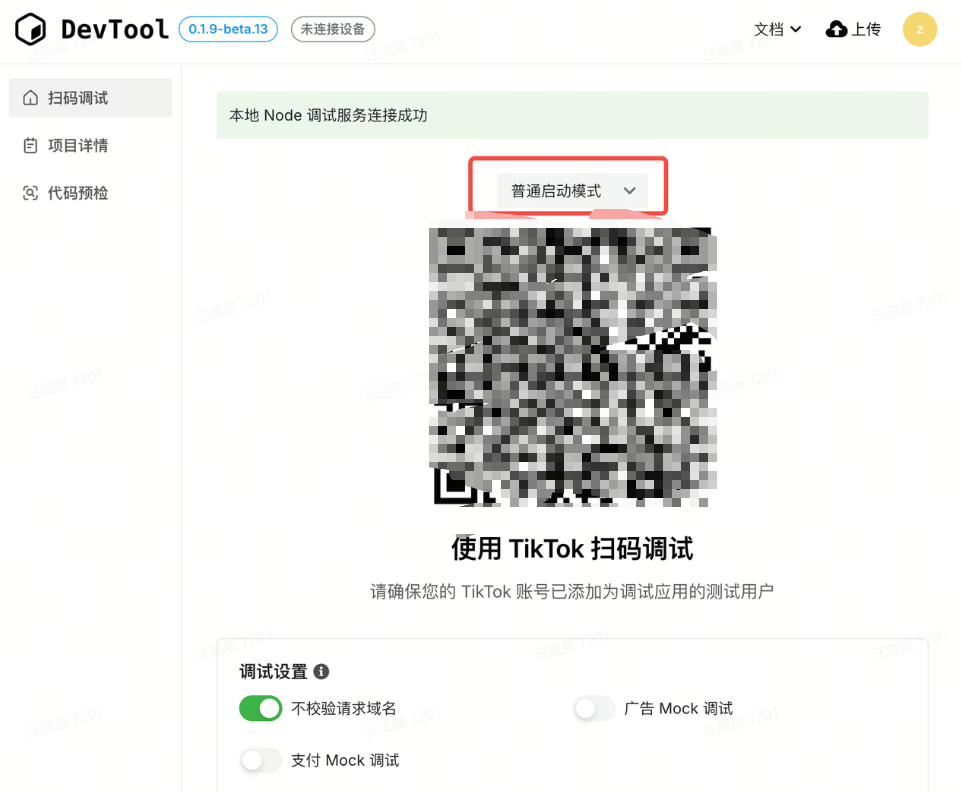Open the yellow user avatar
This screenshot has height=792, width=961.
pos(919,30)
